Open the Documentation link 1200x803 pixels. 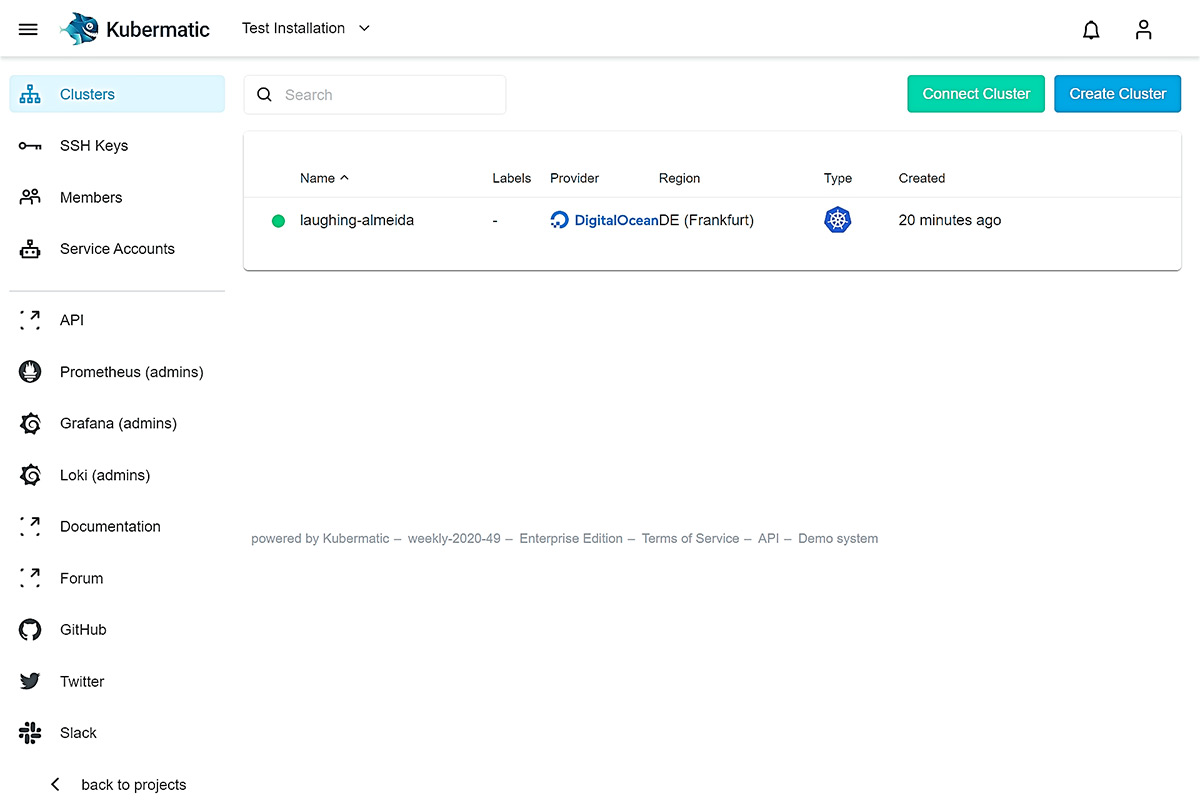[110, 526]
